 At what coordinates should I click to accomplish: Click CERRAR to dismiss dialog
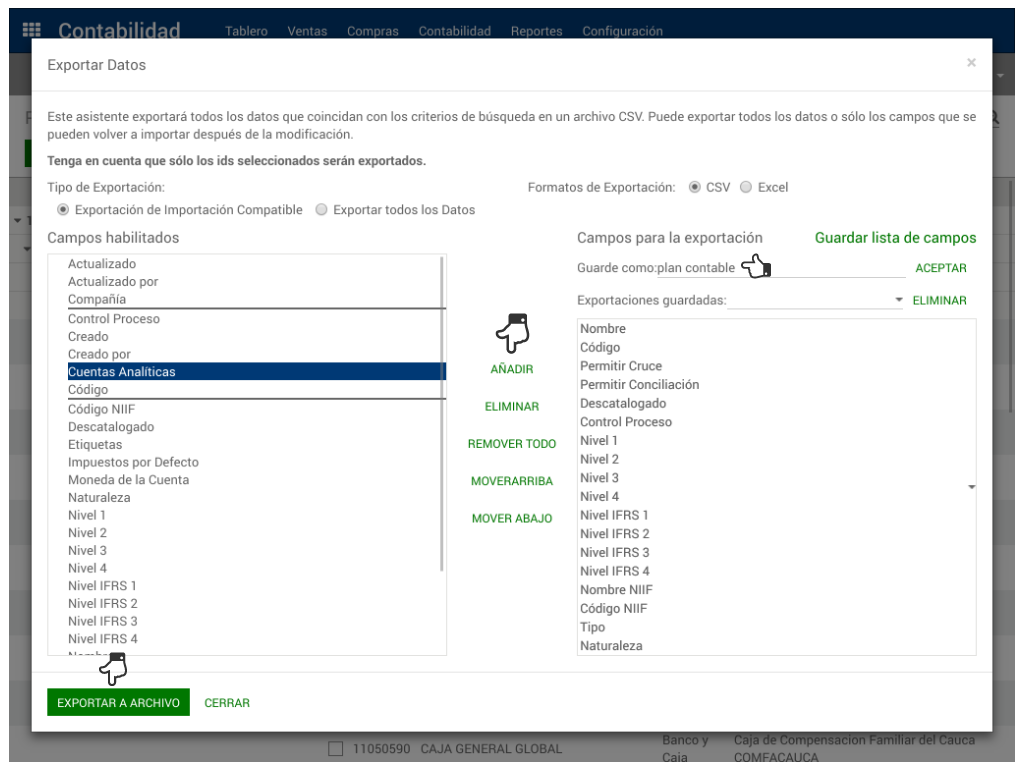[227, 703]
